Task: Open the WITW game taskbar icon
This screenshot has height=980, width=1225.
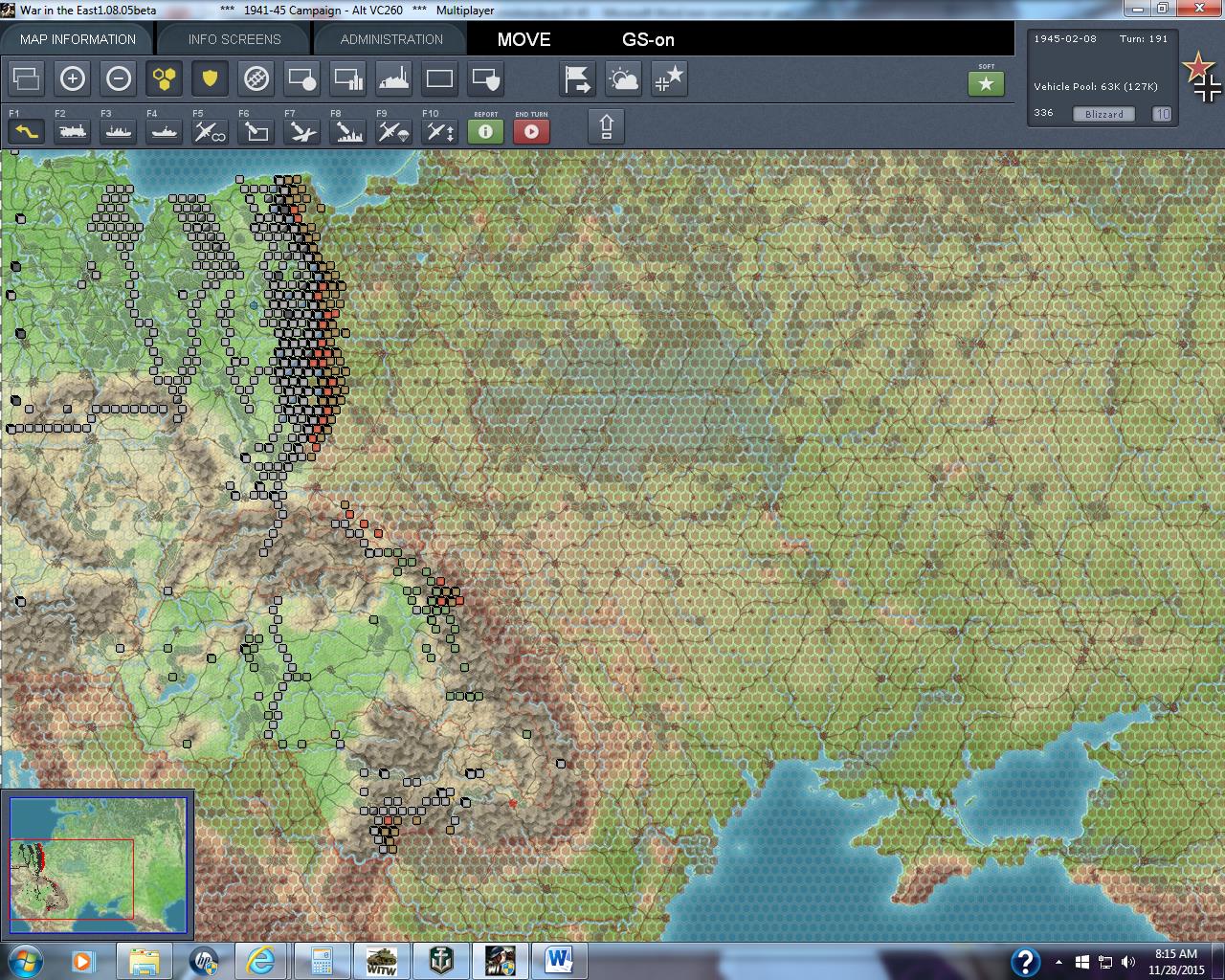Action: pos(382,961)
